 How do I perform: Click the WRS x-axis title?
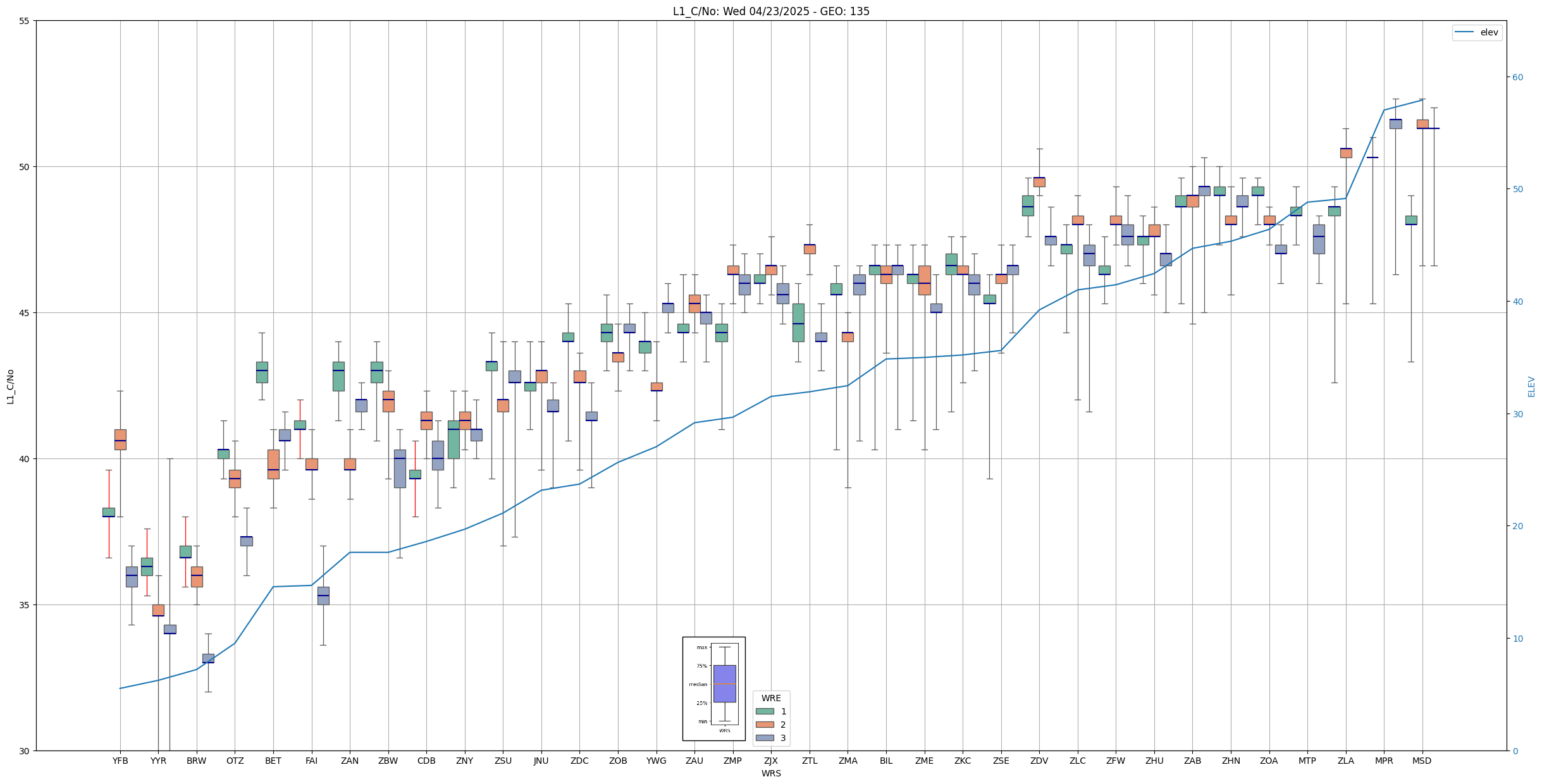(x=770, y=773)
